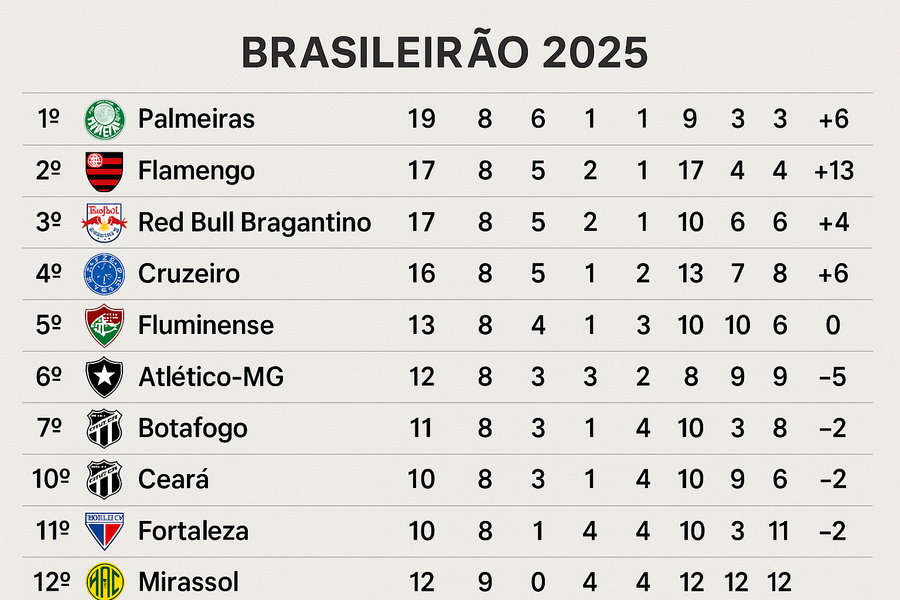Image resolution: width=900 pixels, height=600 pixels.
Task: Open the Palmeiras team name
Action: 196,119
